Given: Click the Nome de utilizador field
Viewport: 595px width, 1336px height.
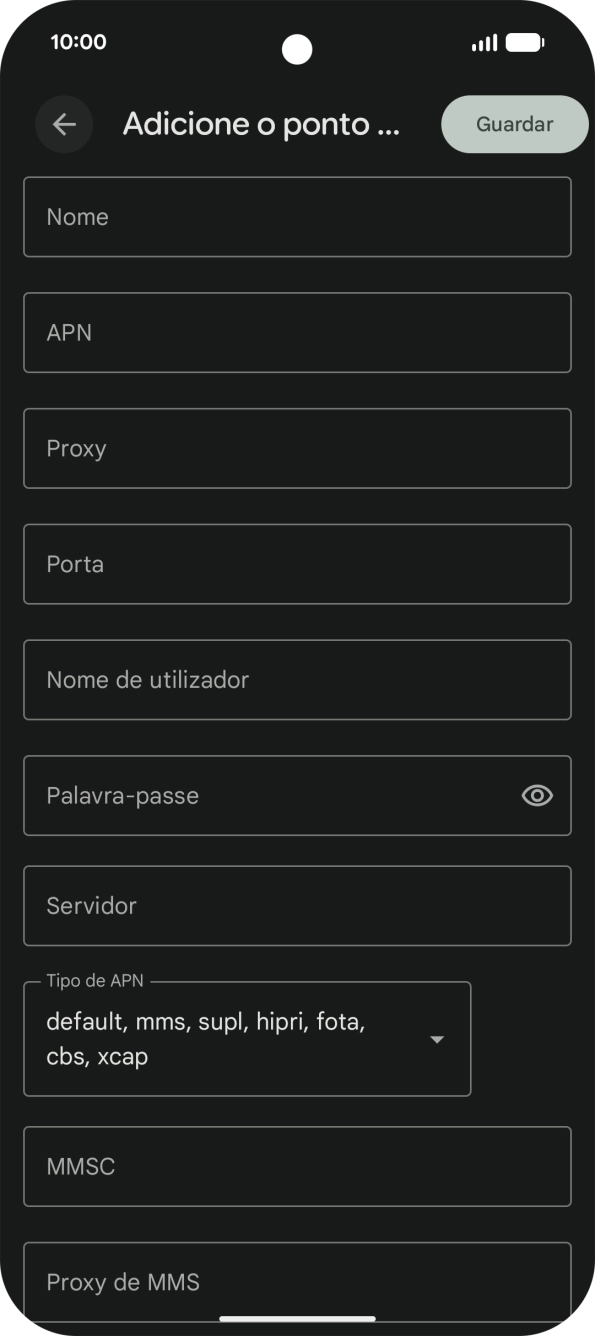Looking at the screenshot, I should pyautogui.click(x=297, y=679).
